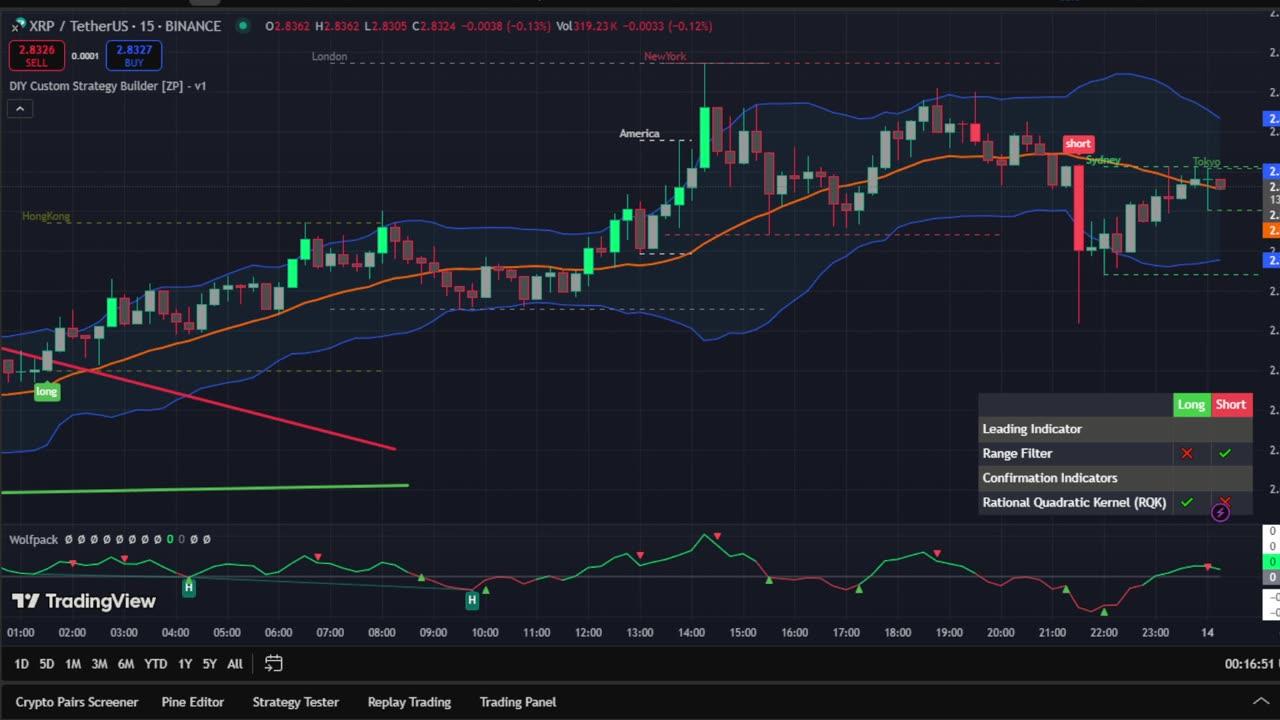Image resolution: width=1280 pixels, height=720 pixels.
Task: Select the 5Y time range
Action: (209, 664)
